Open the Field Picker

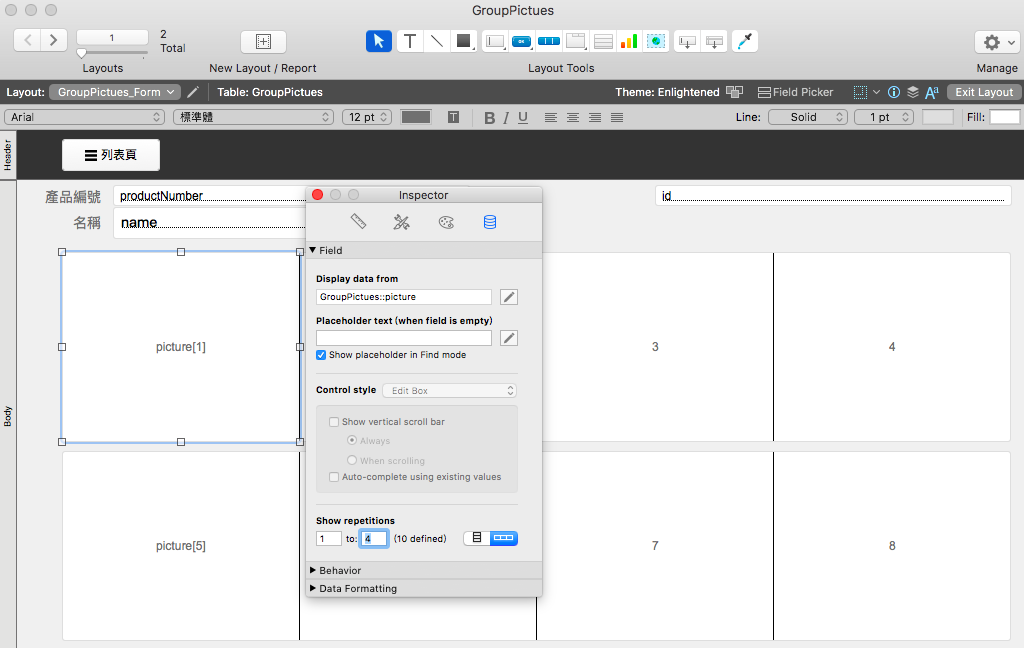[x=795, y=92]
